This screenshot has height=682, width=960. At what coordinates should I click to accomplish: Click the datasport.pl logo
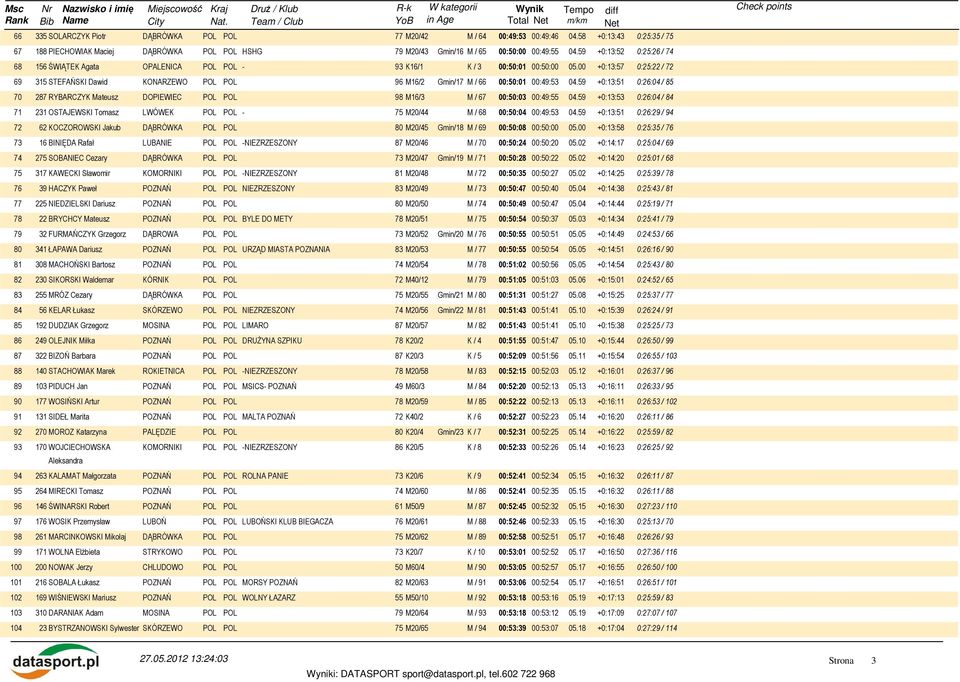click(56, 661)
